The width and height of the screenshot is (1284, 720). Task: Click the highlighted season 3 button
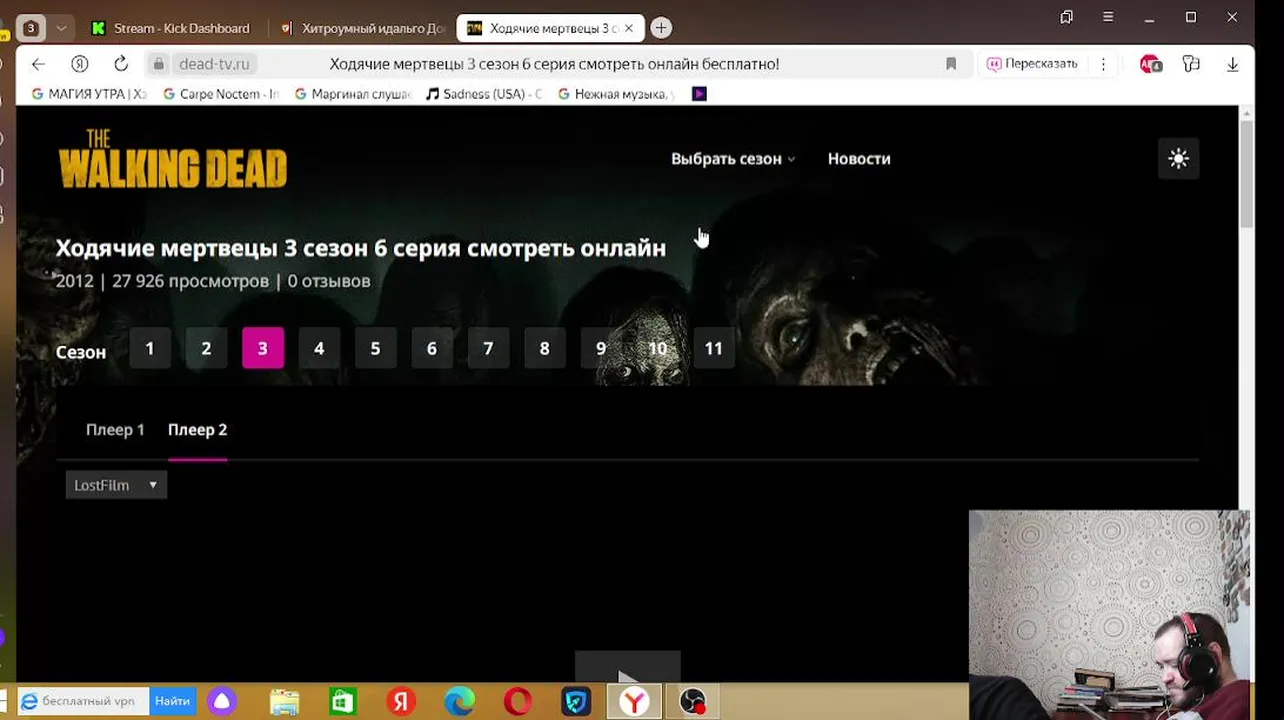pyautogui.click(x=263, y=348)
